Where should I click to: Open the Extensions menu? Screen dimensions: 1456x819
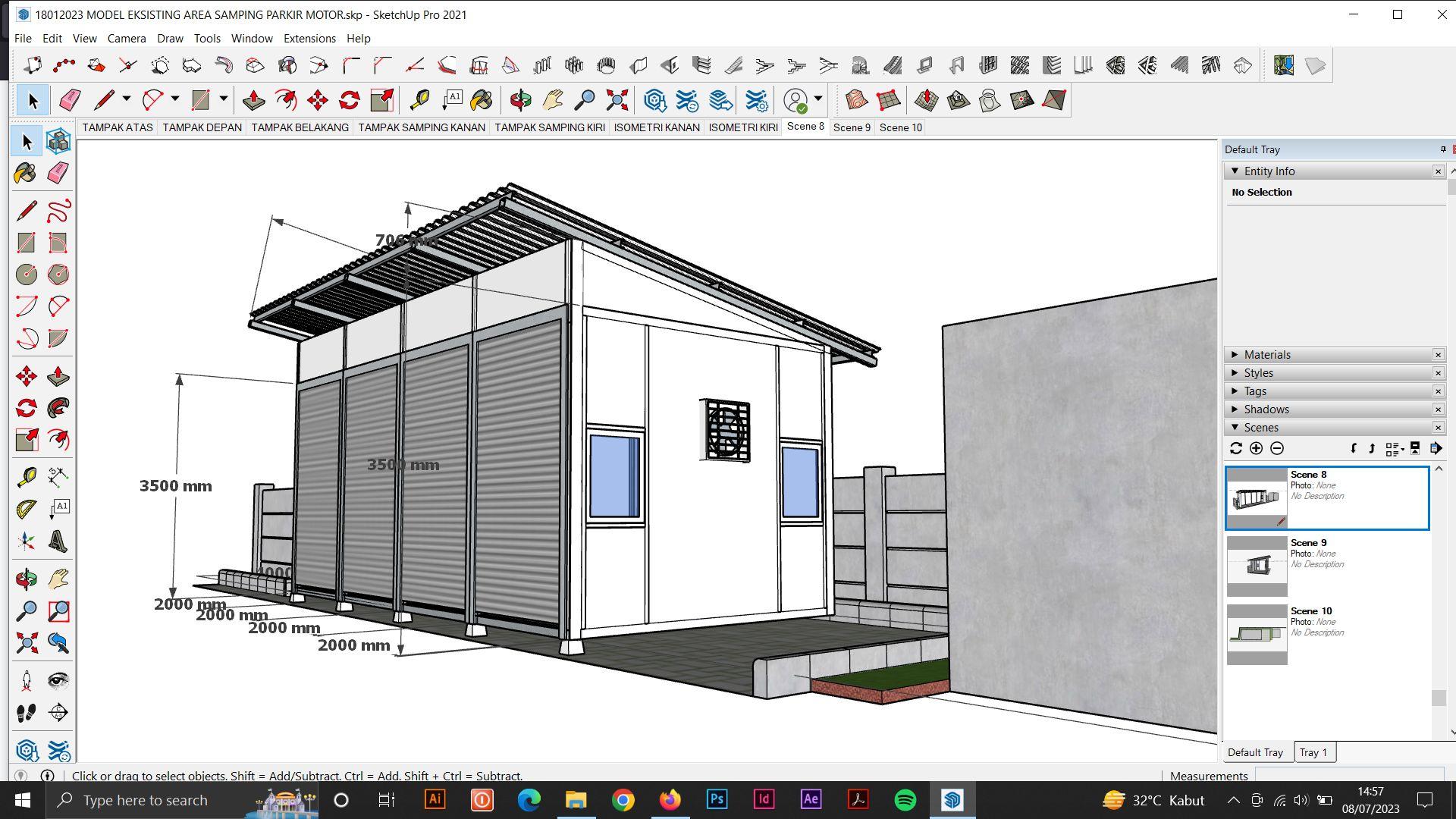[309, 38]
